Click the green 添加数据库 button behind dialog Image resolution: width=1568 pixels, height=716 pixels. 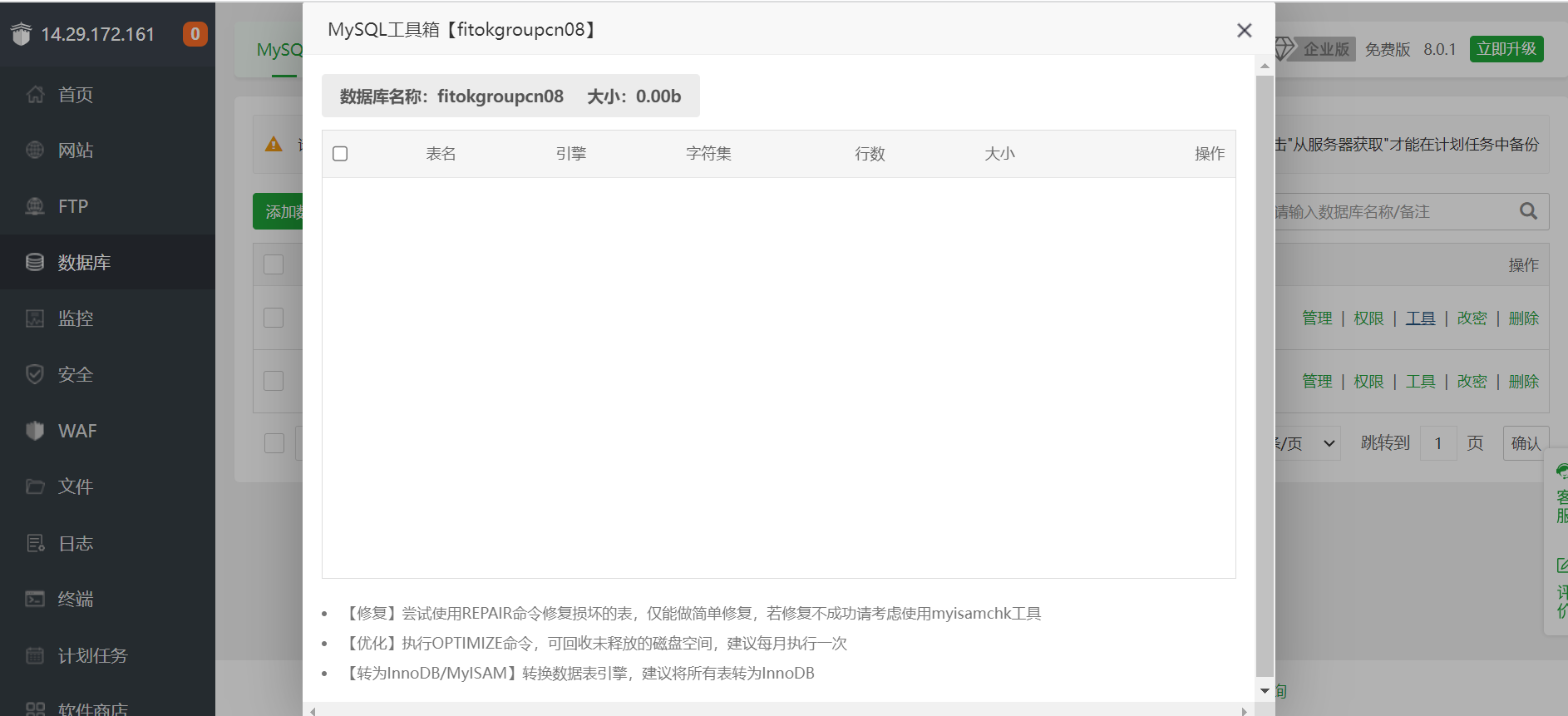click(x=278, y=211)
